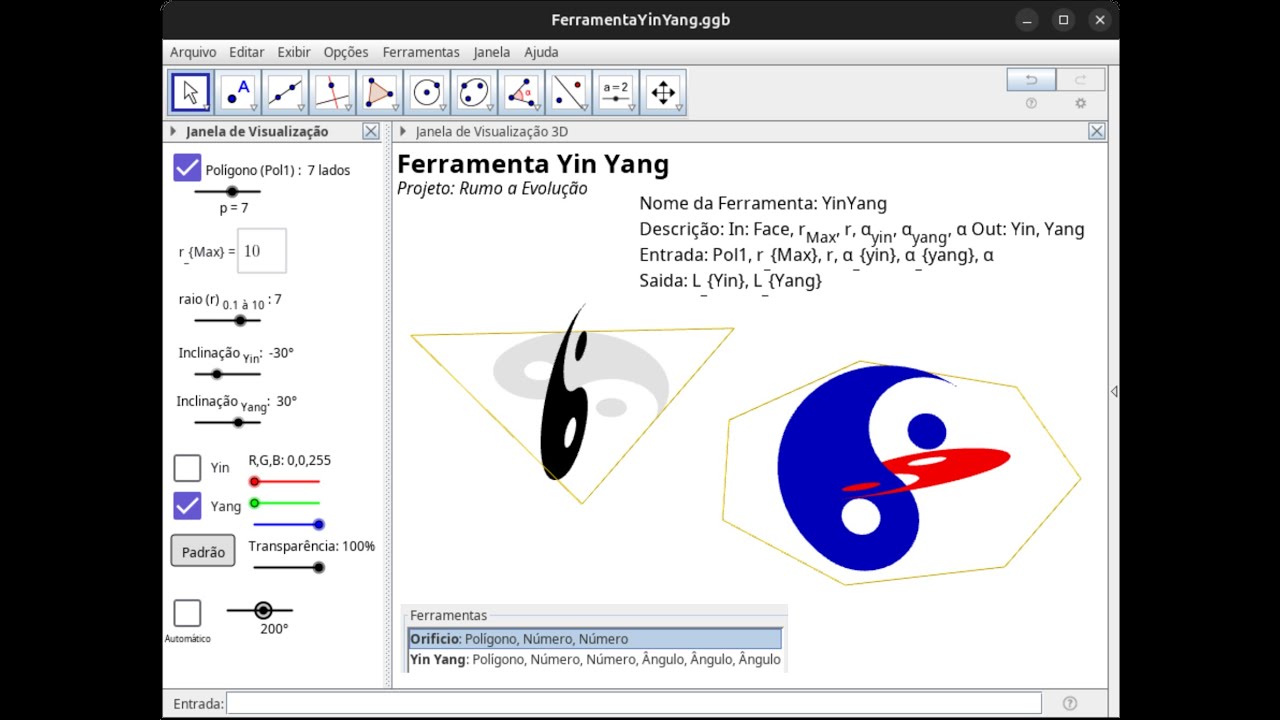1280x720 pixels.
Task: Open the Polygon tool dropdown arrow
Action: (x=395, y=108)
